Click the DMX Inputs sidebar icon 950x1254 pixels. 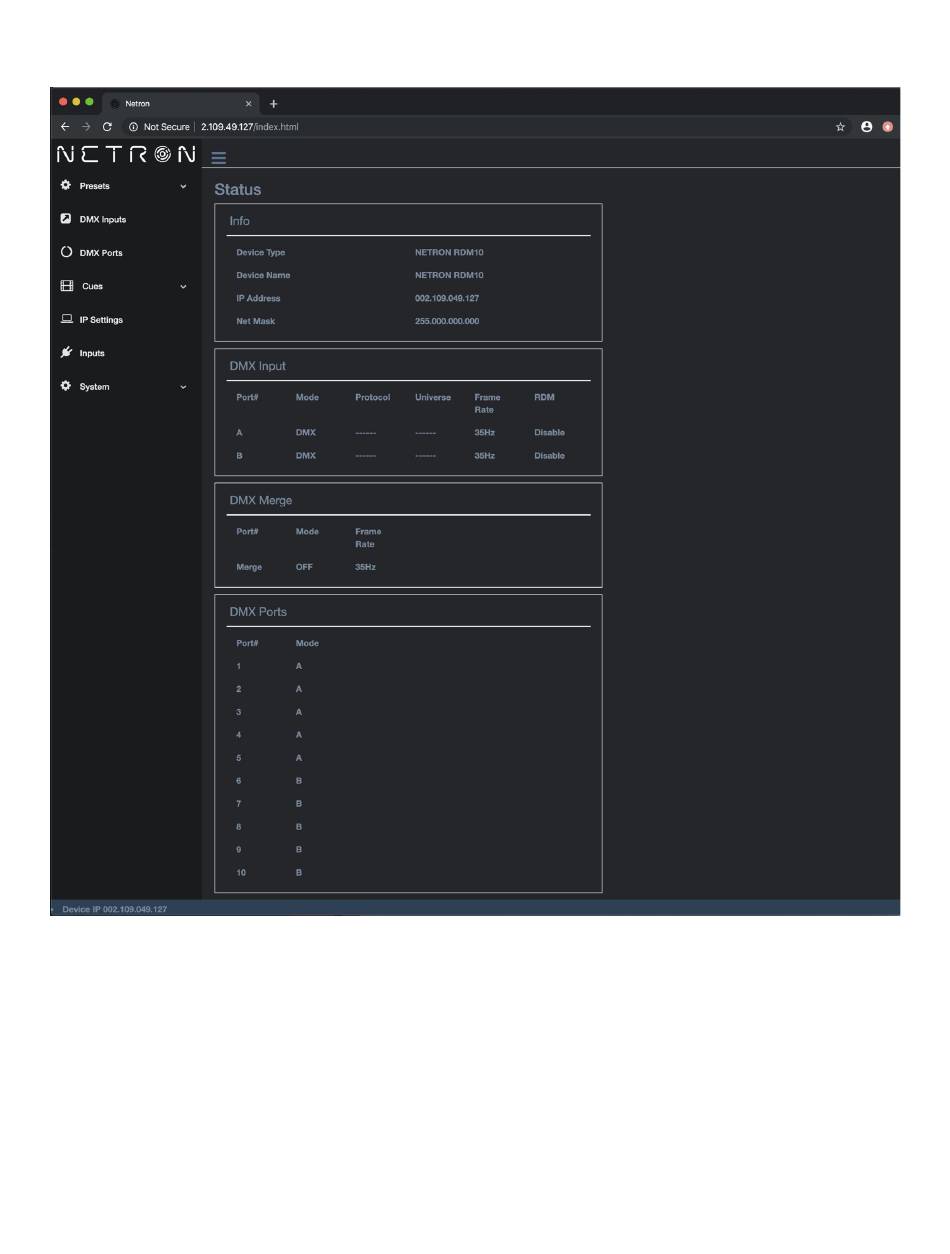pos(66,219)
